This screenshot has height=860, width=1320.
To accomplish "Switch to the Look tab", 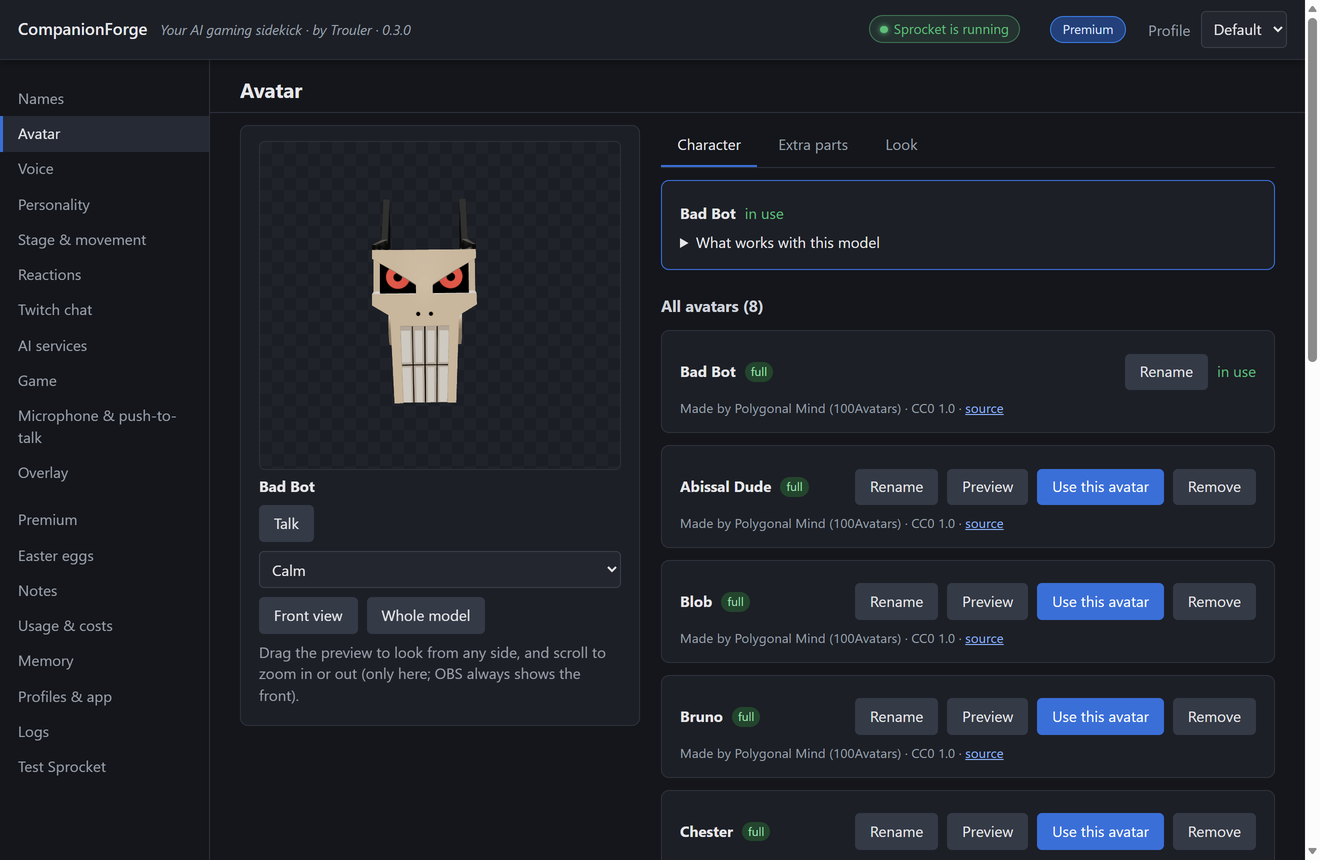I will 901,145.
